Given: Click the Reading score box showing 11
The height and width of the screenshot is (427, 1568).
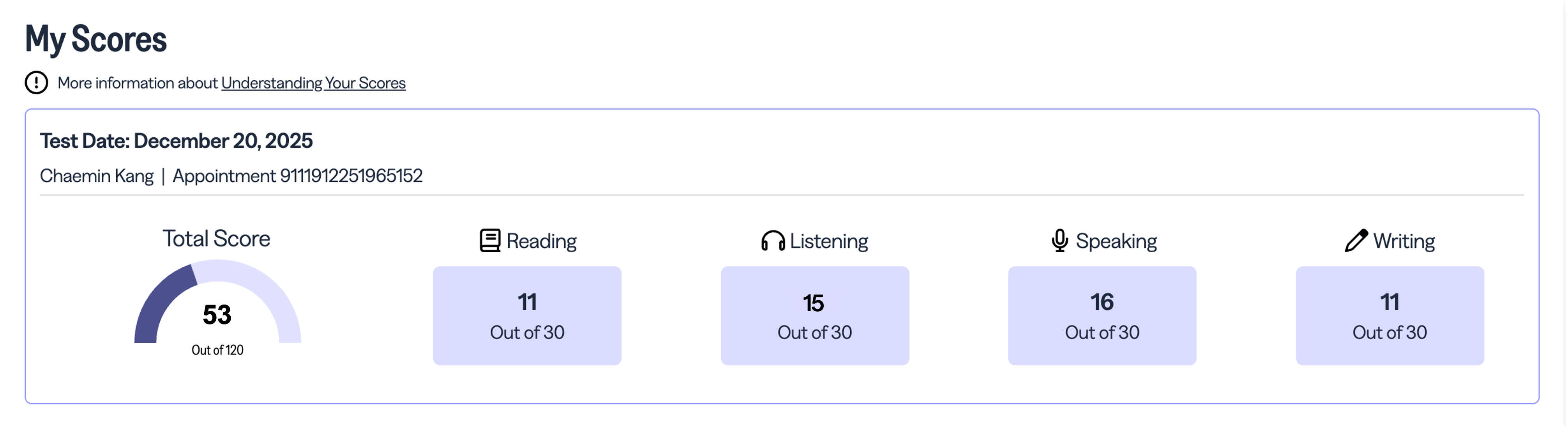Looking at the screenshot, I should click(527, 315).
